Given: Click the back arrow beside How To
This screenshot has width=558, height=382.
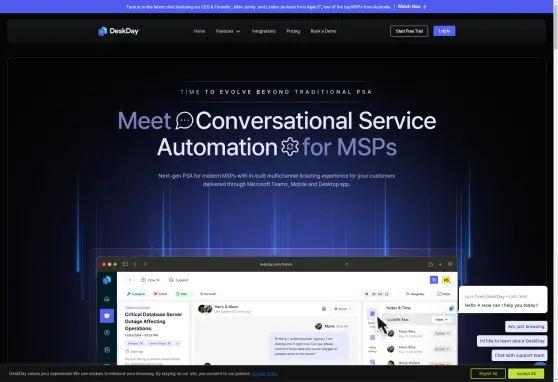Looking at the screenshot, I should point(130,280).
